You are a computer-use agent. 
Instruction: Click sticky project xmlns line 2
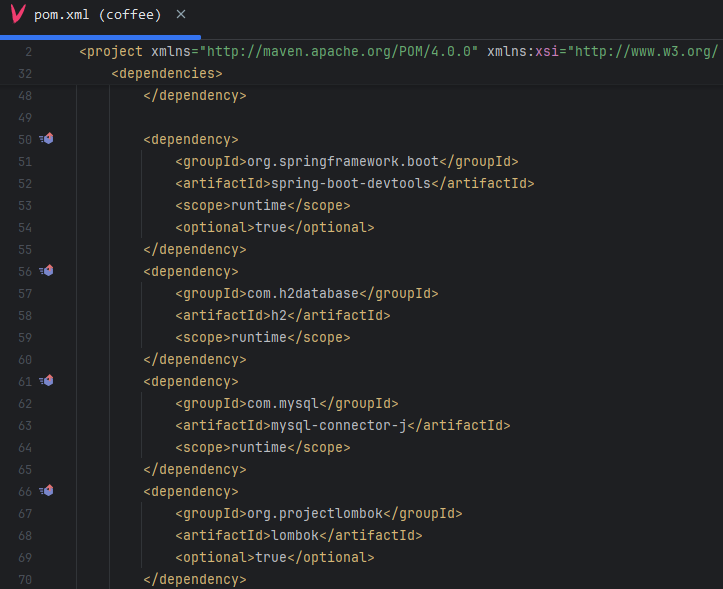pos(399,51)
